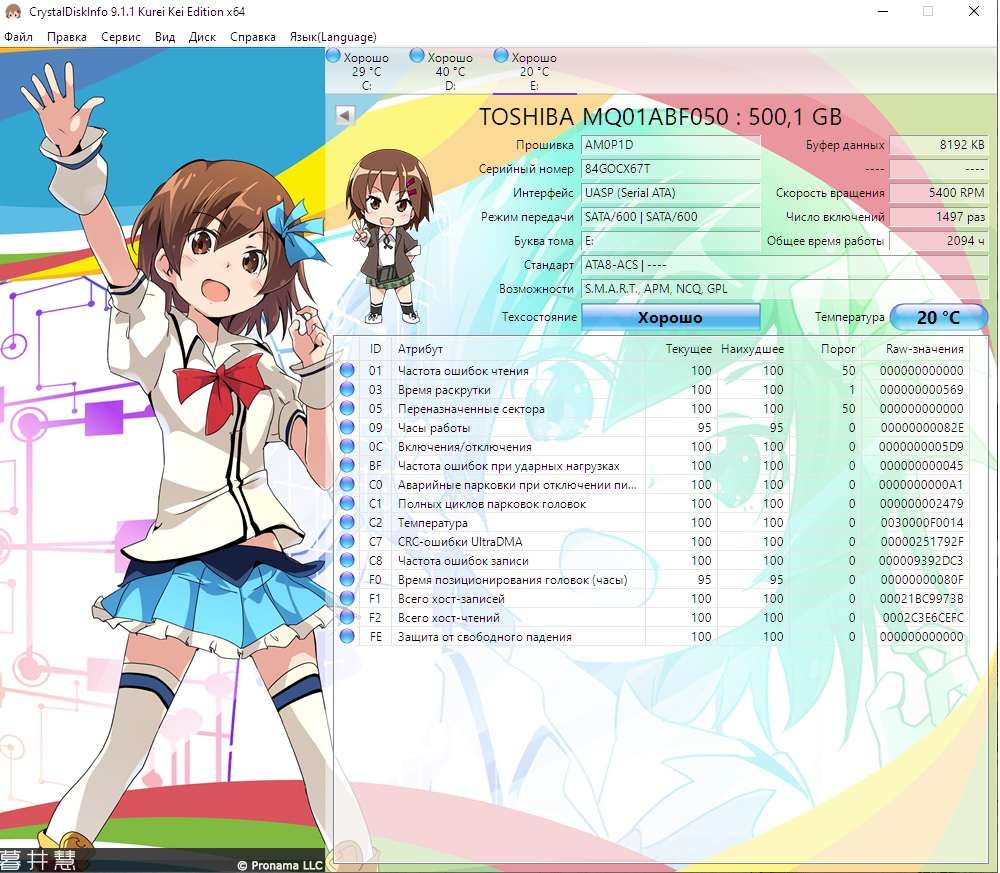Click the 20 °C temperature button
Image resolution: width=1000 pixels, height=873 pixels.
tap(938, 317)
